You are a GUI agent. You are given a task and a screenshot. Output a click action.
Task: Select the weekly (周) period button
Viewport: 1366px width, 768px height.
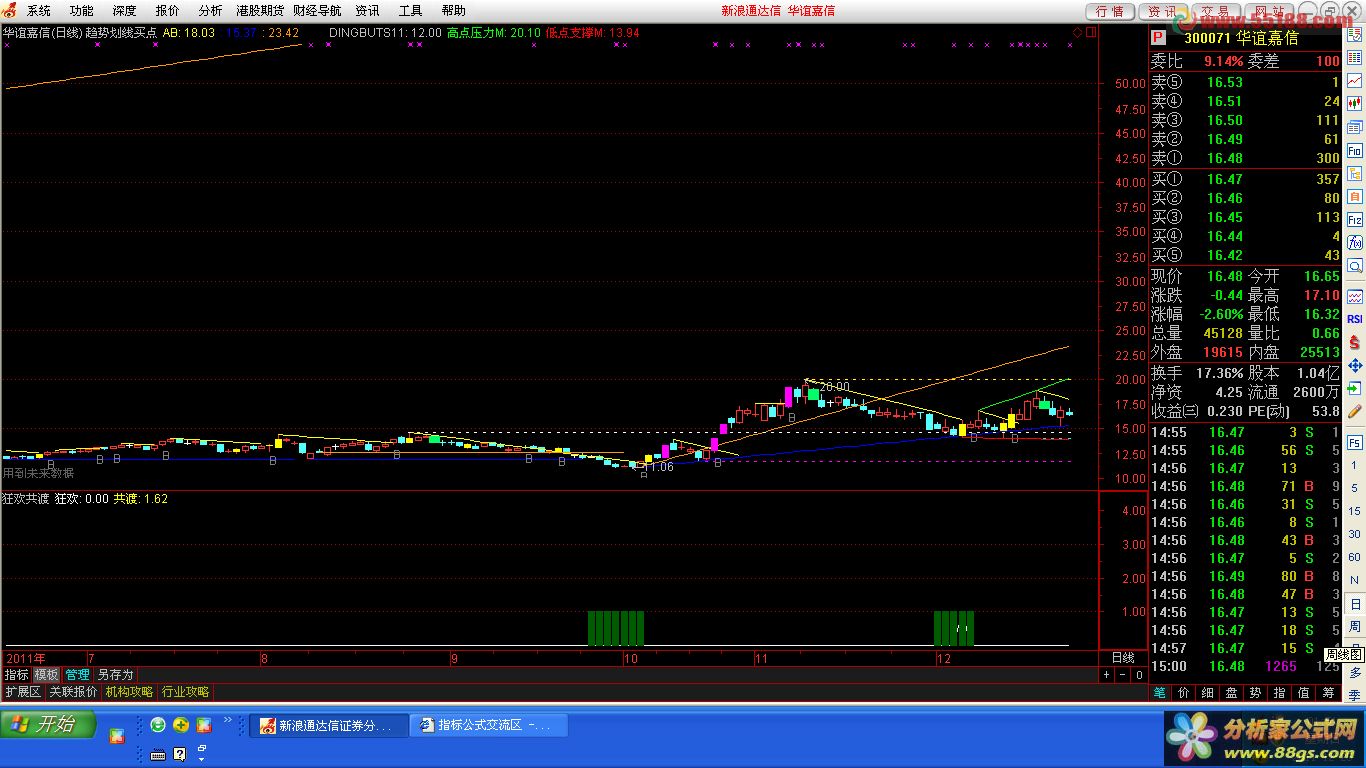[x=1354, y=626]
